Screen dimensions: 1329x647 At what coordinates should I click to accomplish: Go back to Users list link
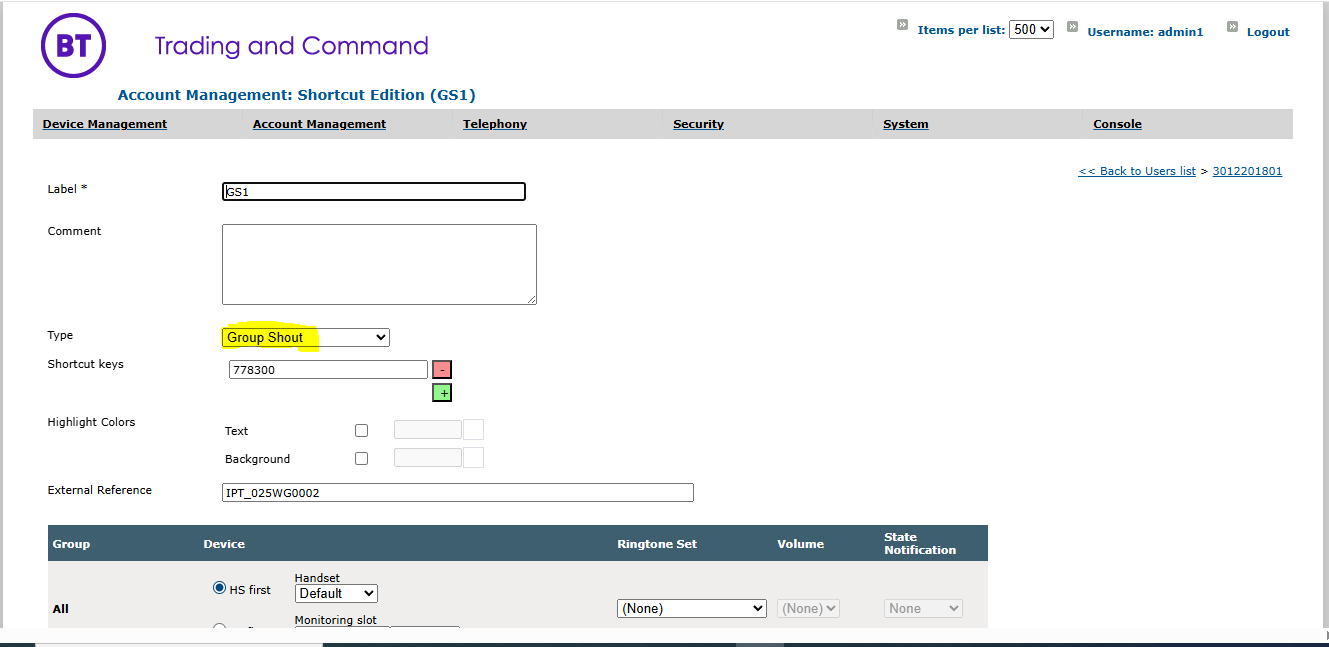1137,171
